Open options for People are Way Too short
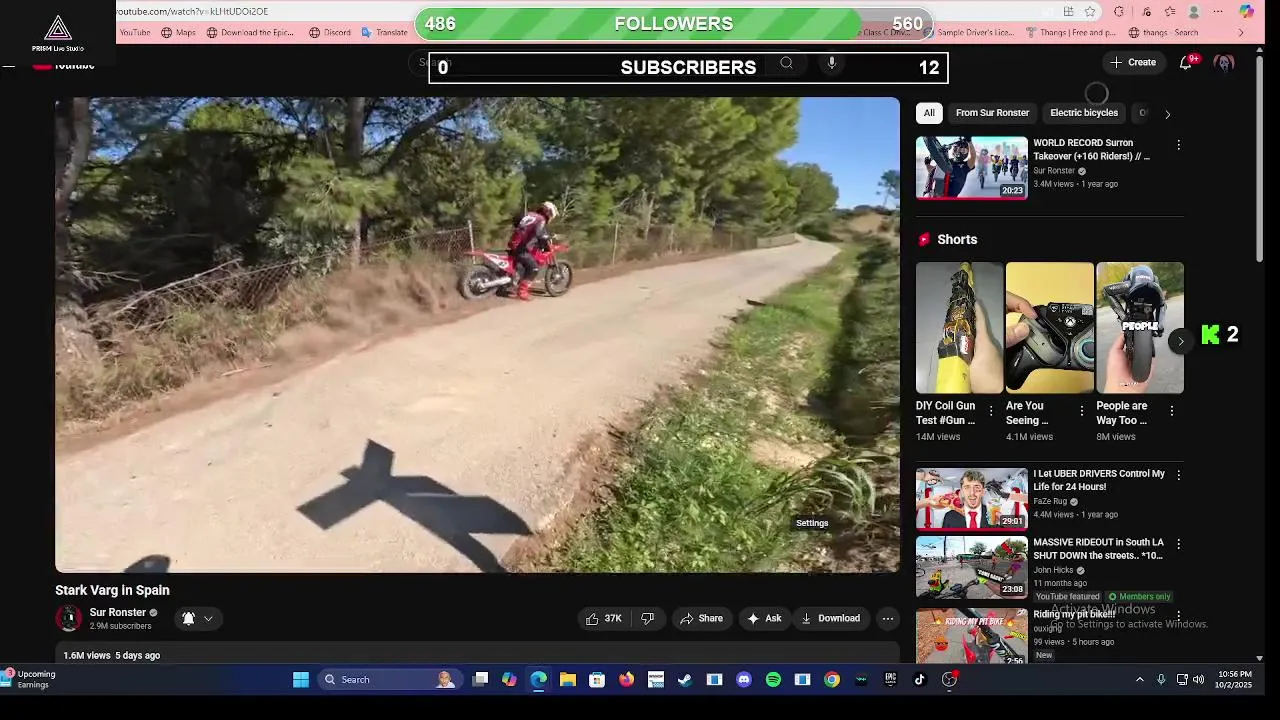The width and height of the screenshot is (1280, 720). (x=1171, y=411)
